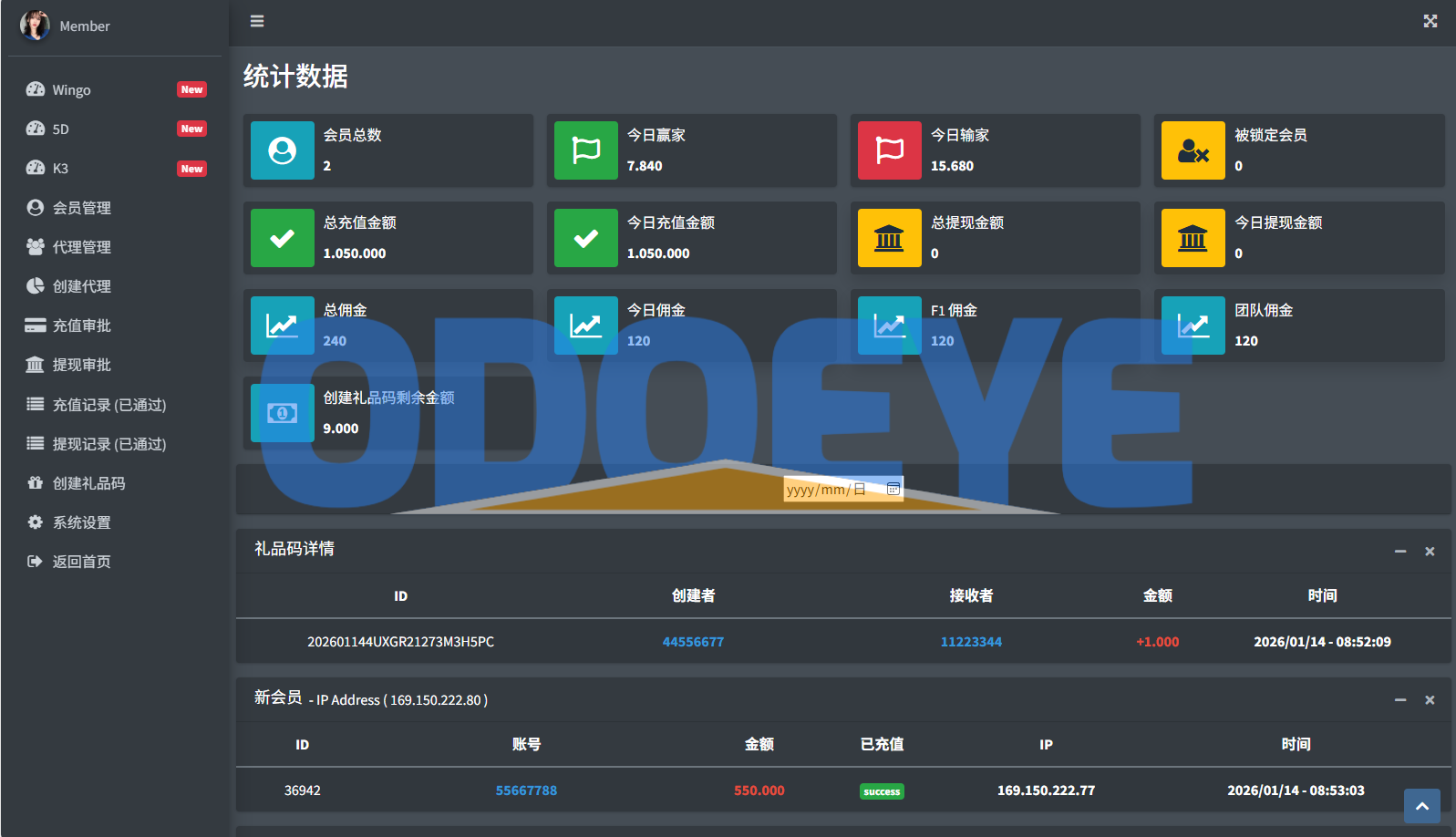Open the 5D game menu
The image size is (1456, 837).
(60, 129)
